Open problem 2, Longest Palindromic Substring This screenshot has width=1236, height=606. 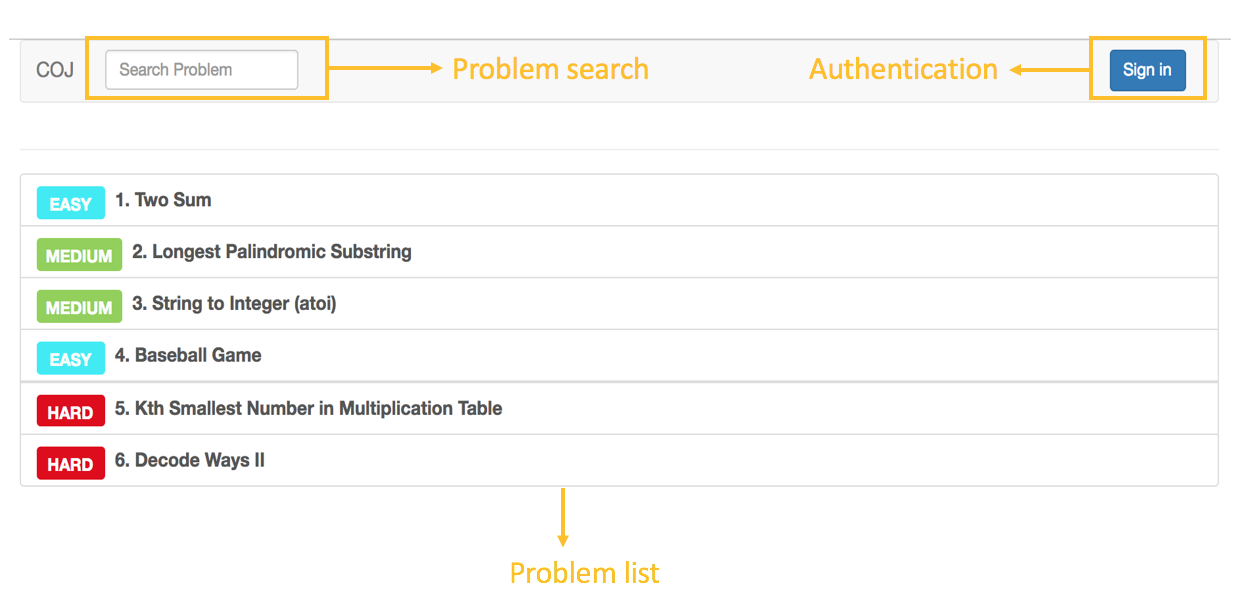point(268,252)
